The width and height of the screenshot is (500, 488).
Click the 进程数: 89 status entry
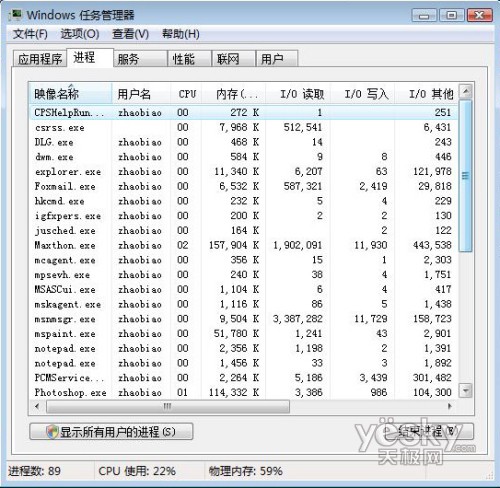click(35, 471)
